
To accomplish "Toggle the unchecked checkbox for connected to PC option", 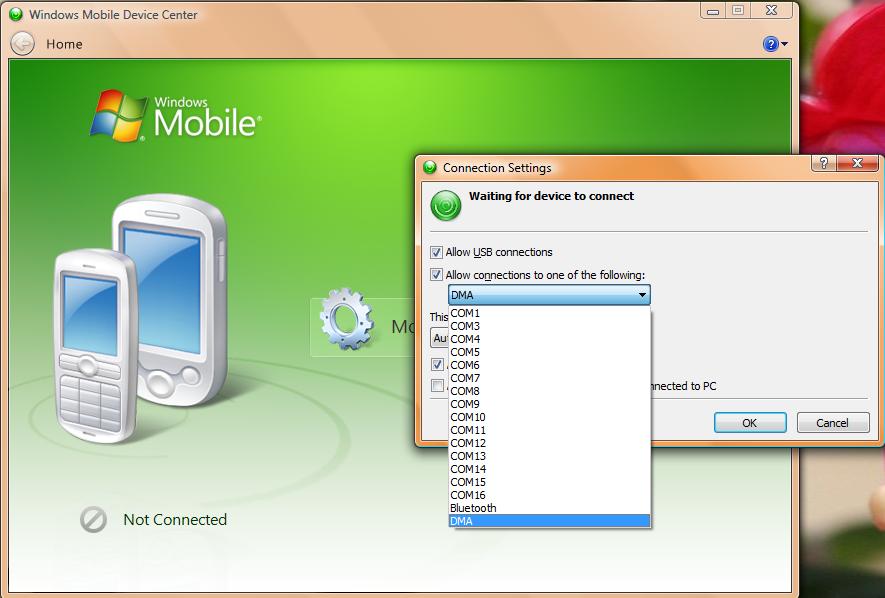I will point(437,386).
